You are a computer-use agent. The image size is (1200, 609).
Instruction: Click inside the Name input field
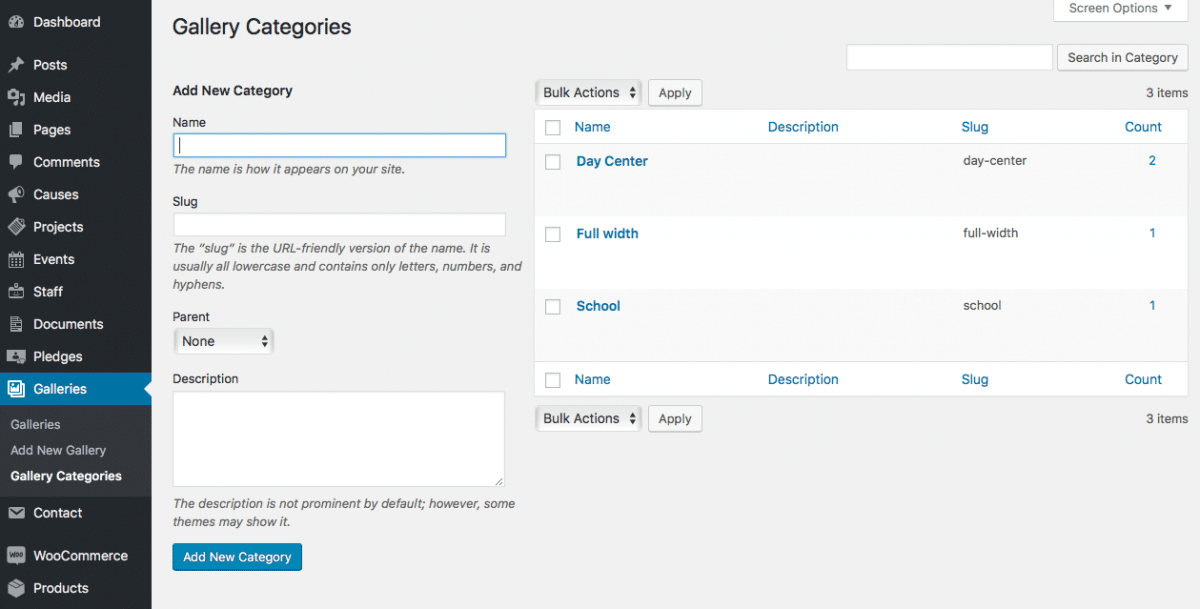point(339,145)
